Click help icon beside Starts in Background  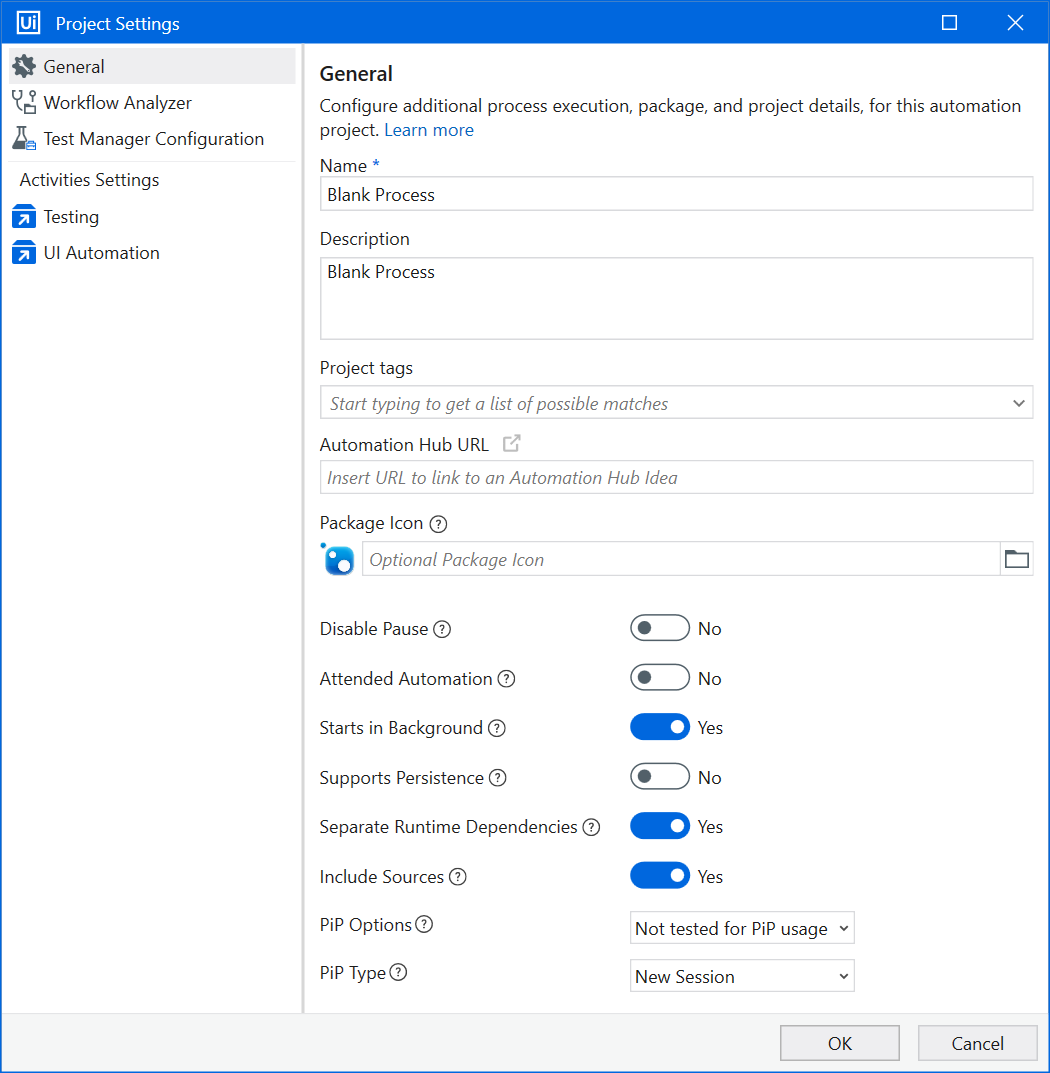496,728
